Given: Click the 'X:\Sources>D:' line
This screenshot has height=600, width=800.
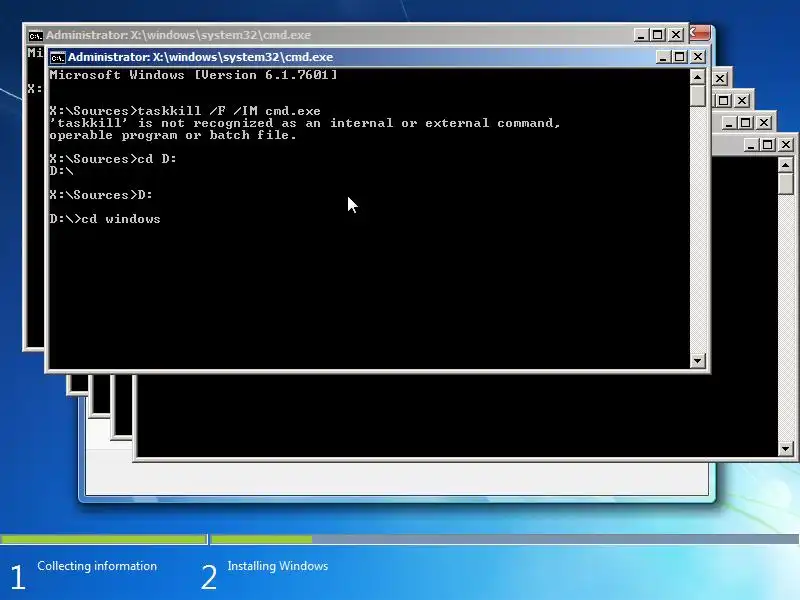Looking at the screenshot, I should coord(101,195).
